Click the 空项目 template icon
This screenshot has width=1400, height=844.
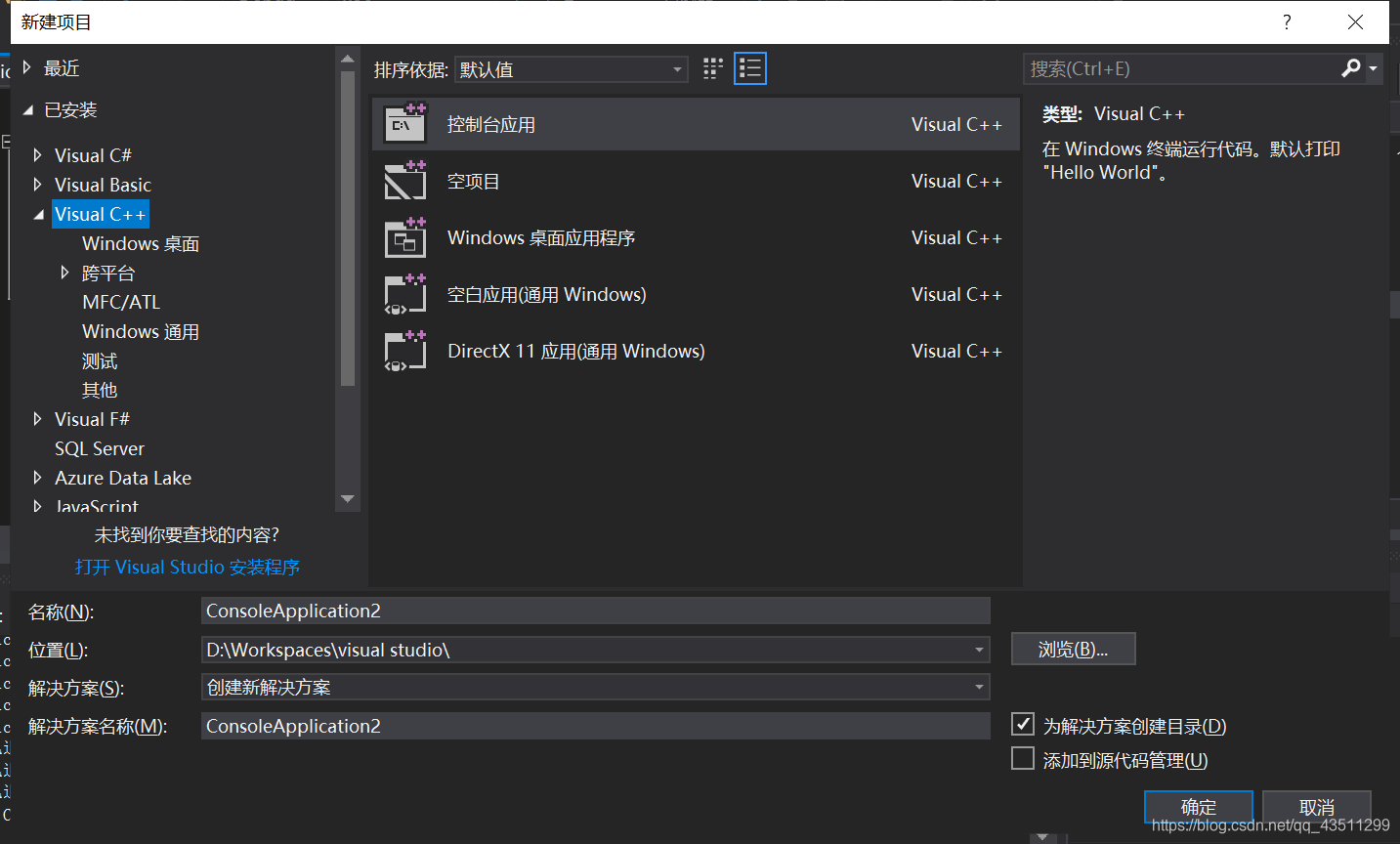[405, 180]
